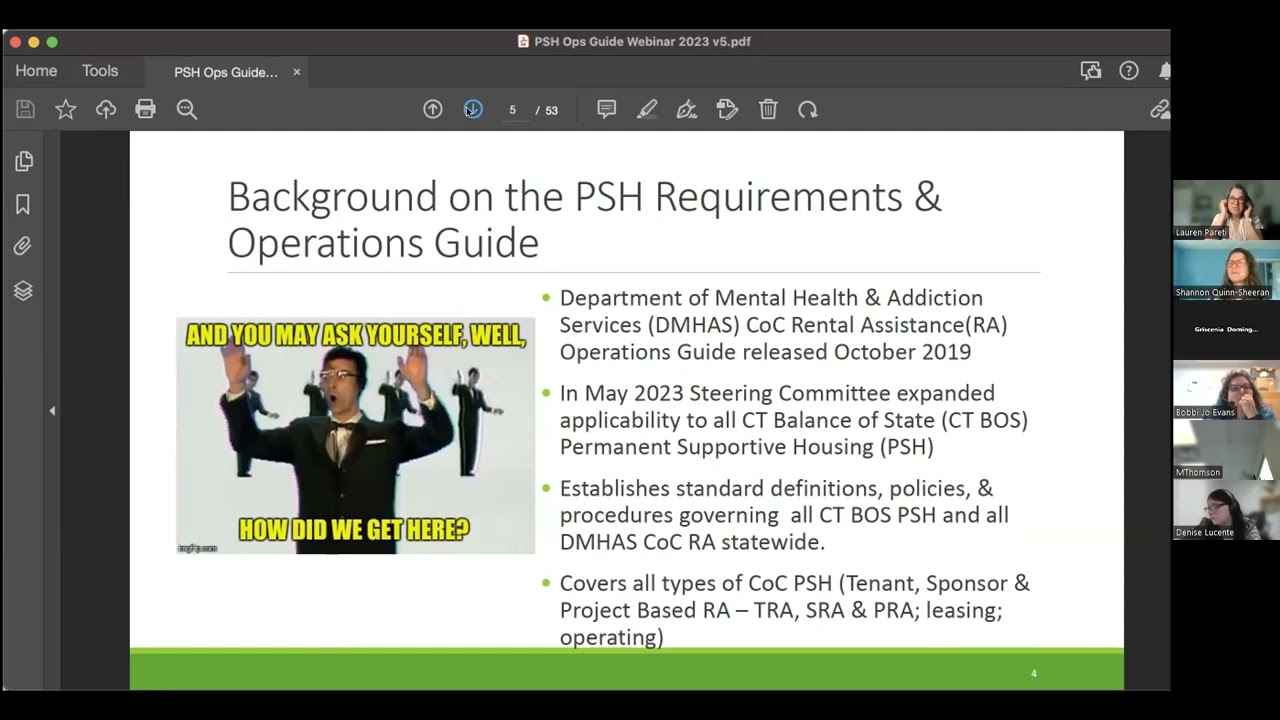The height and width of the screenshot is (720, 1280).
Task: Switch to the Tools tab
Action: coord(100,71)
